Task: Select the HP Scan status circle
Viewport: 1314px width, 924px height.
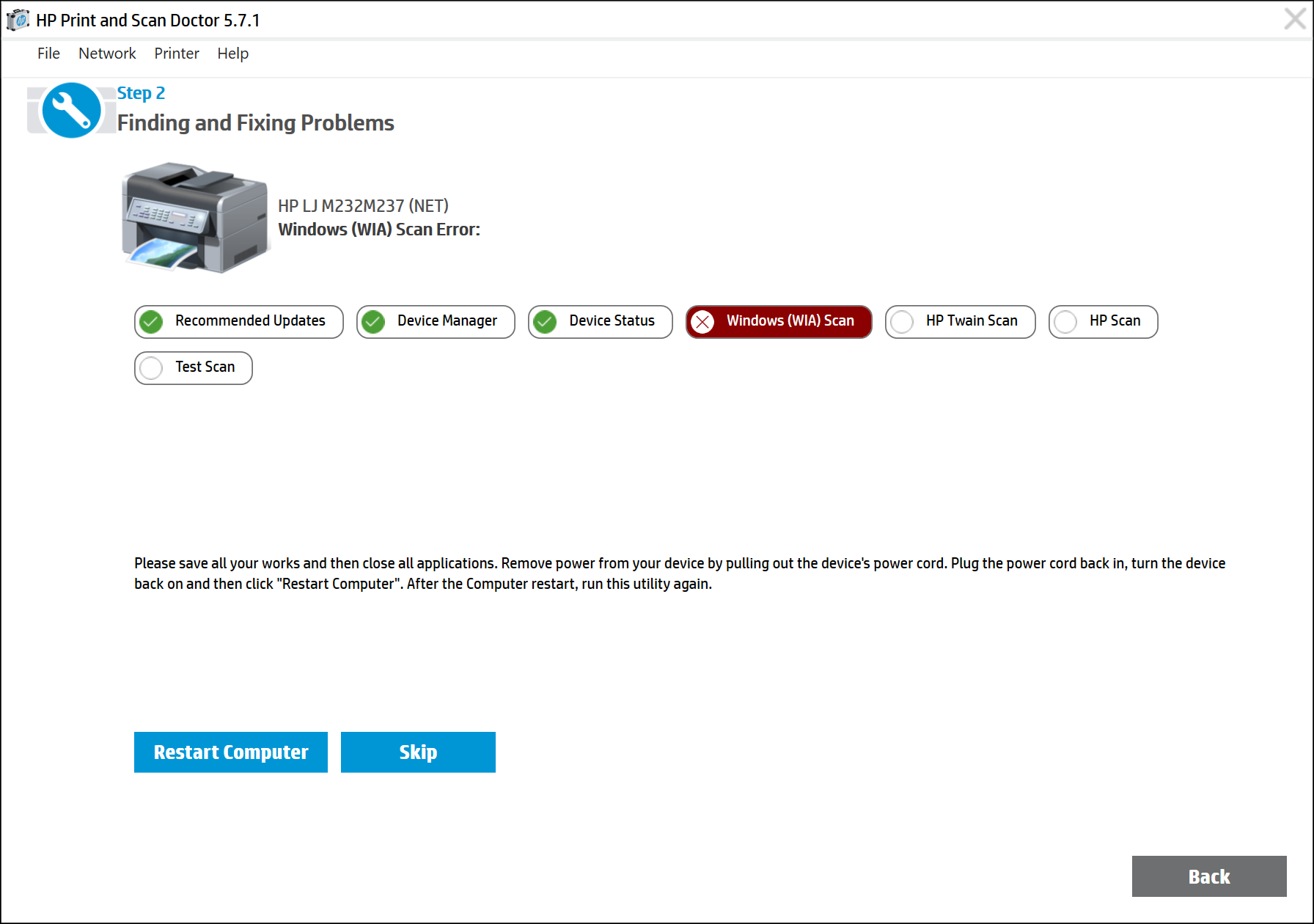Action: (x=1066, y=321)
